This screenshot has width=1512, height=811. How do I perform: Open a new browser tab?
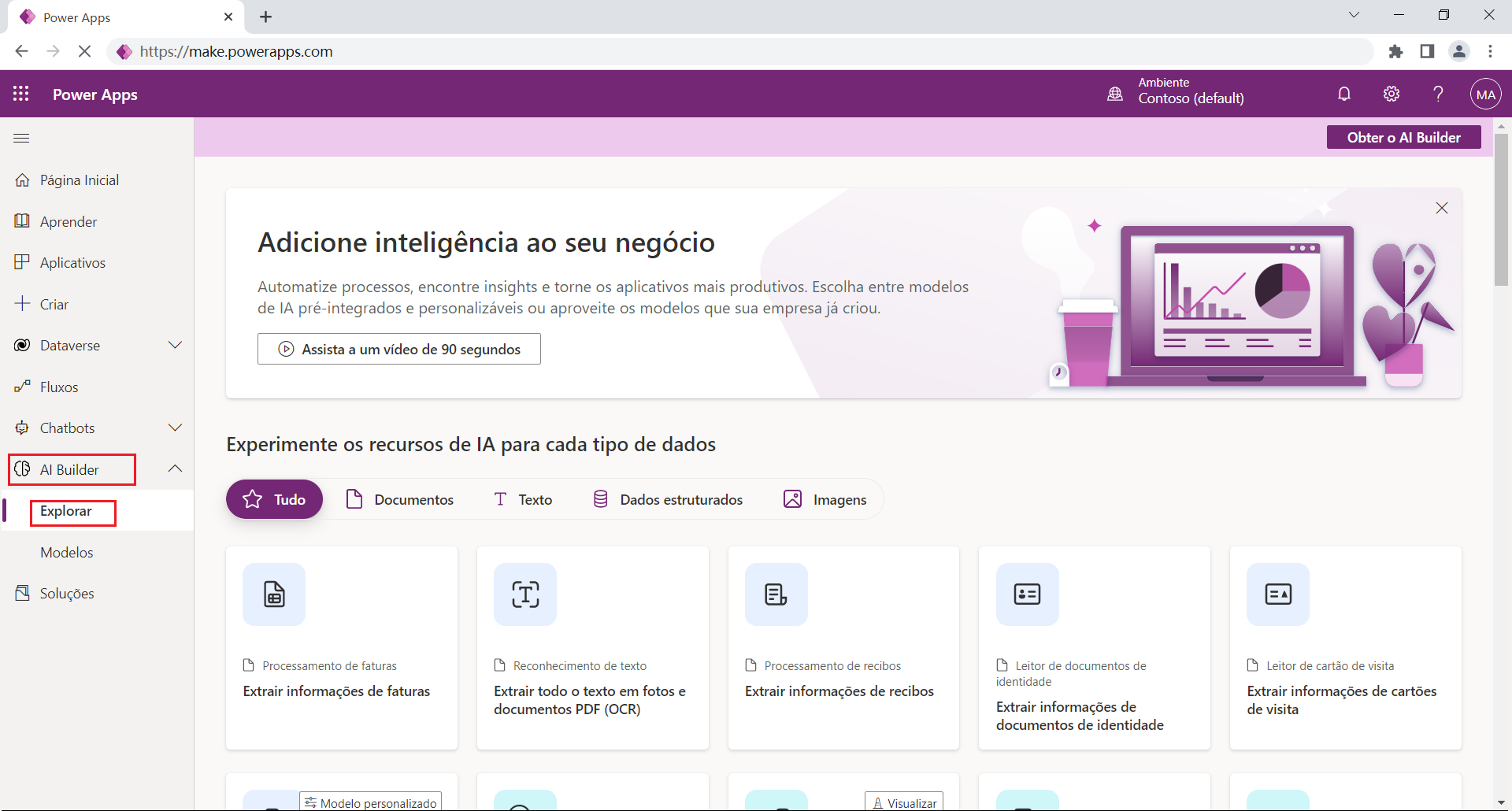[x=266, y=17]
